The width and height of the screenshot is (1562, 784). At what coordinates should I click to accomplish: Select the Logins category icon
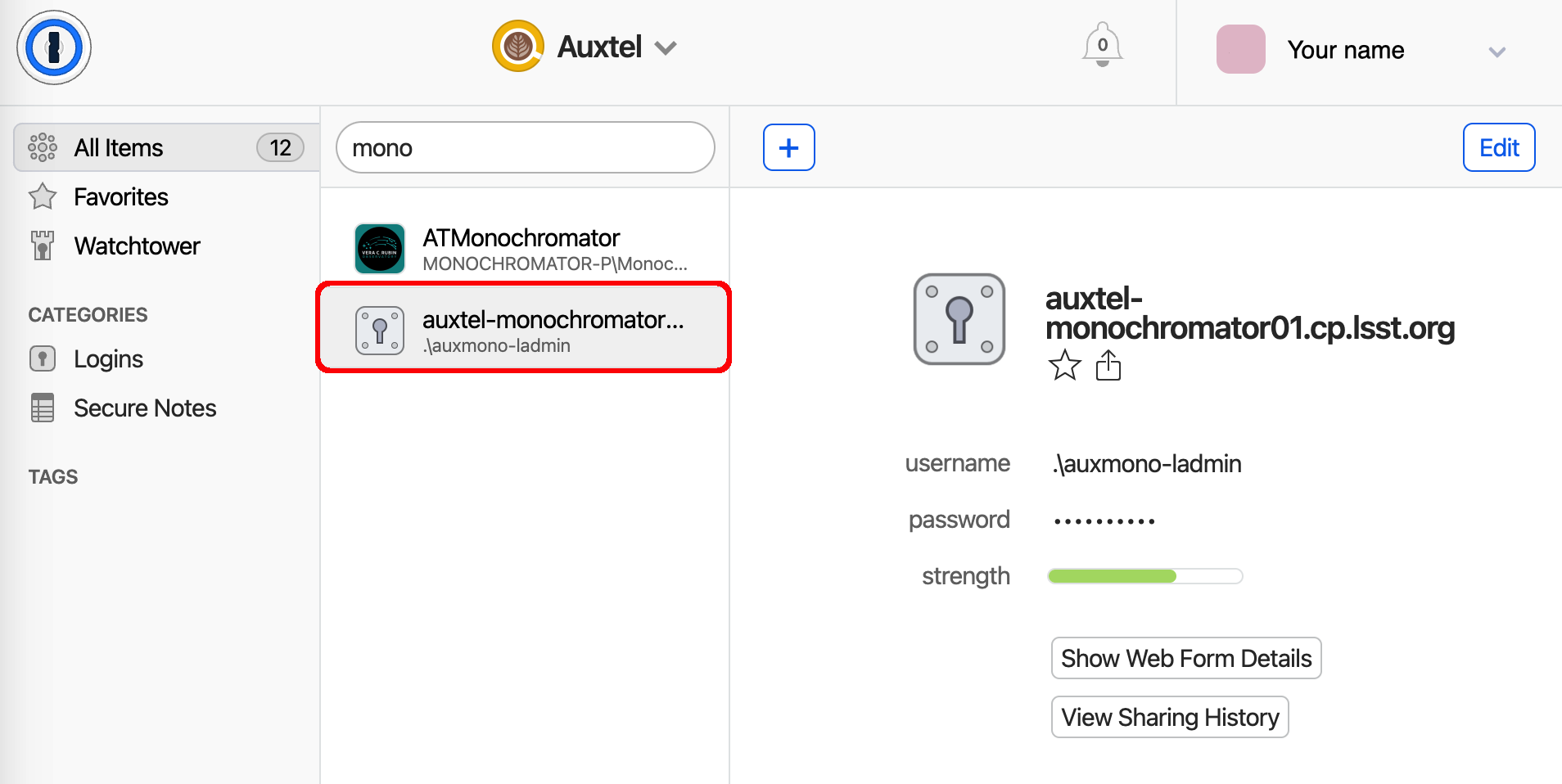(x=42, y=358)
